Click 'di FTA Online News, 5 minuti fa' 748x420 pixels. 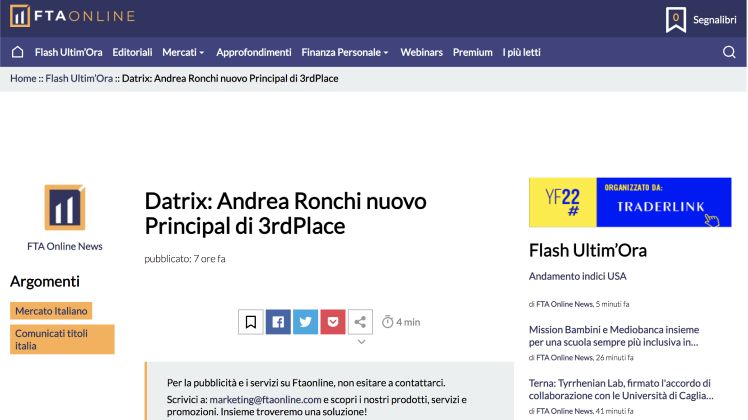[x=579, y=304]
